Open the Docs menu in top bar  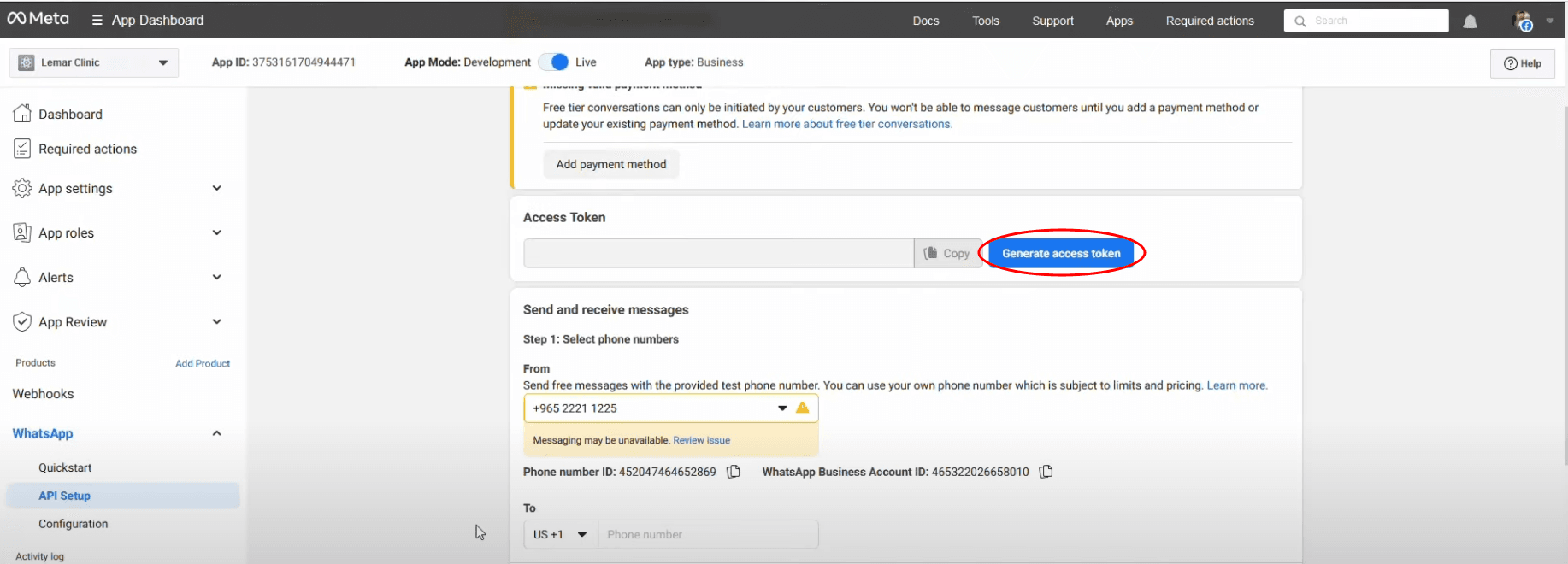pyautogui.click(x=925, y=21)
